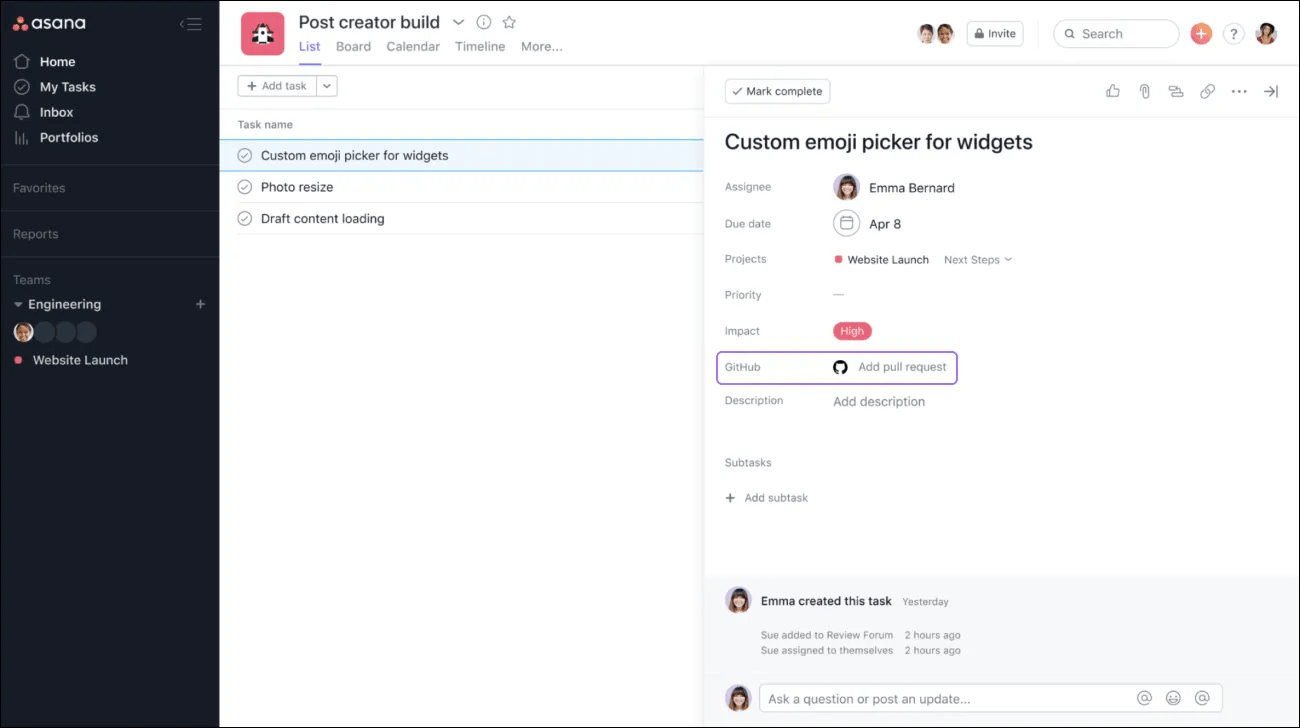Attach a file to the task

pos(1144,91)
